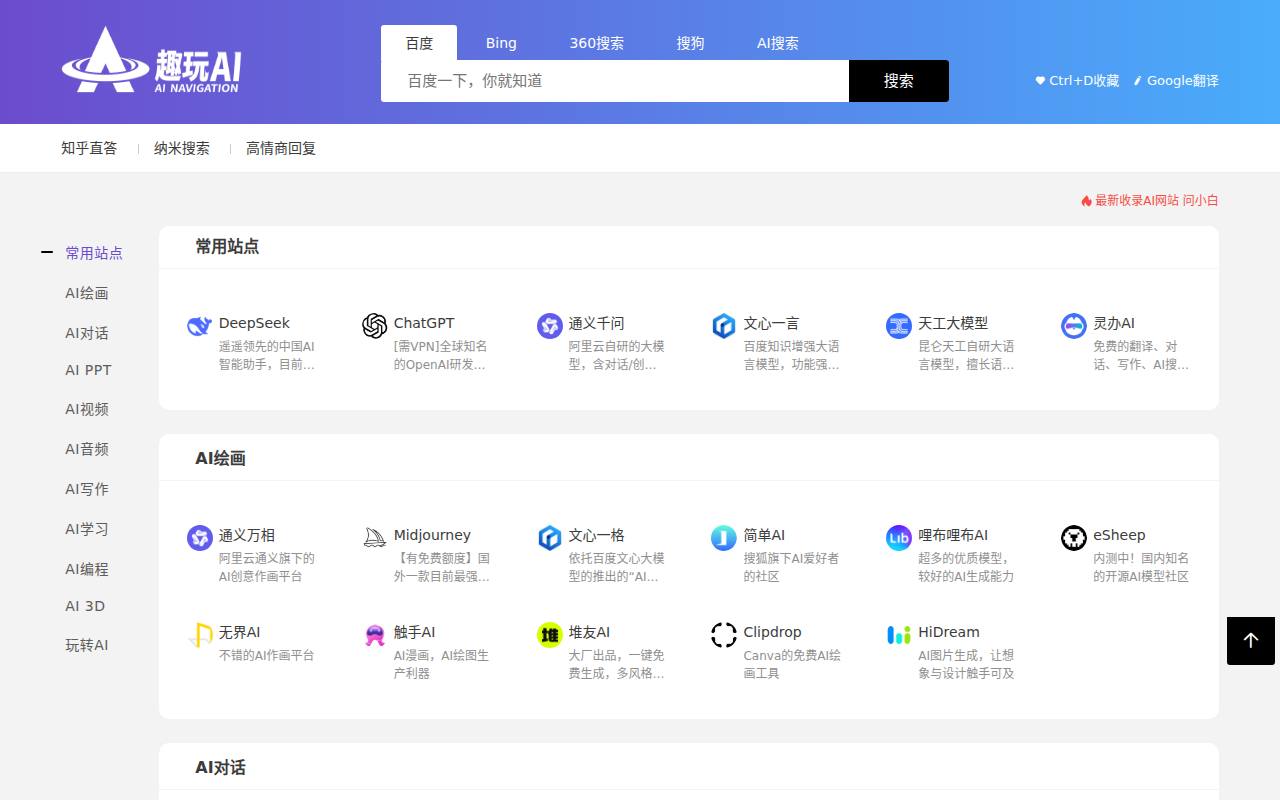
Task: Open the 问小白 link in the notice line
Action: coord(1201,201)
